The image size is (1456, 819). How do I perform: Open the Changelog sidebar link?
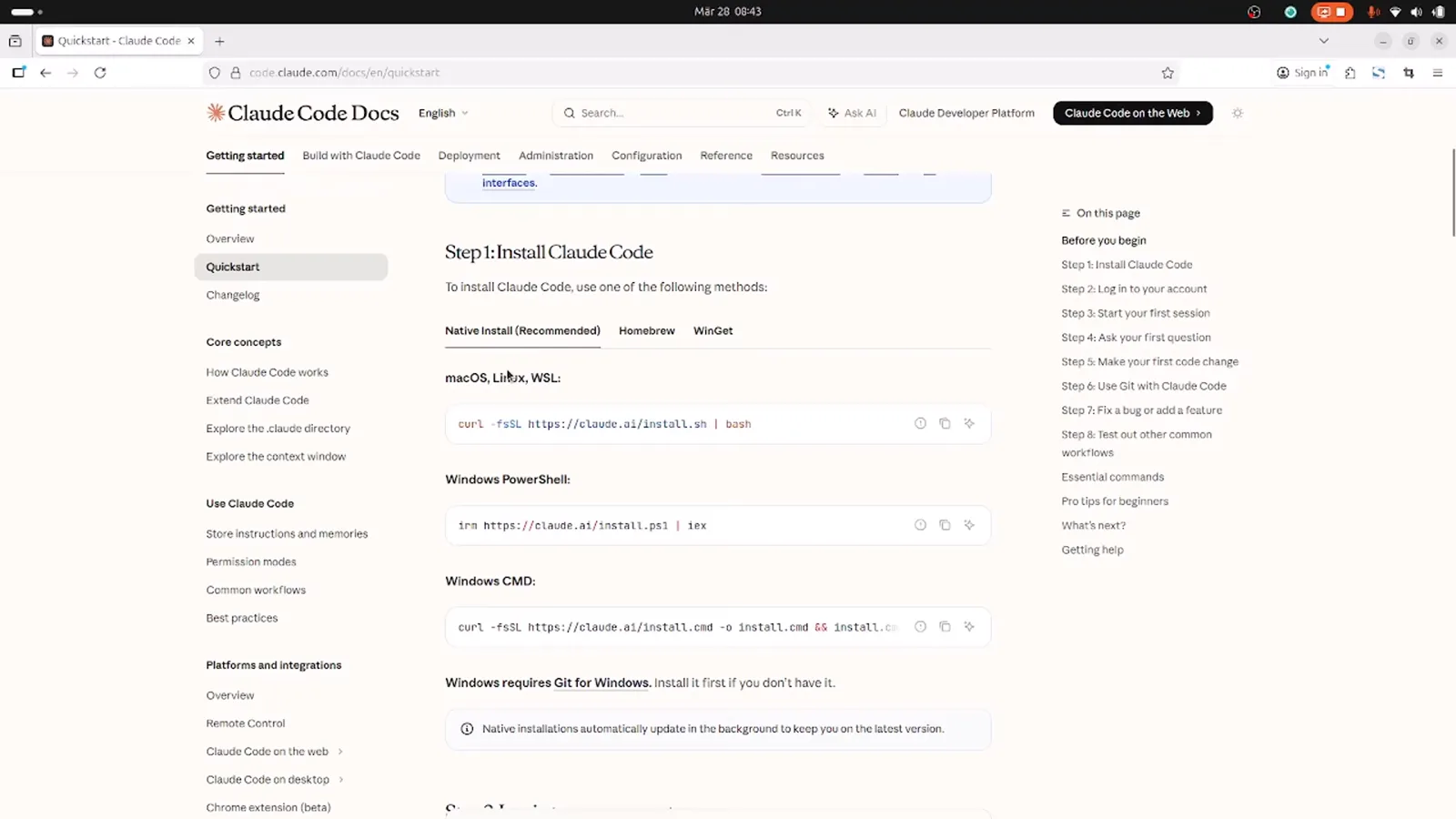coord(233,295)
